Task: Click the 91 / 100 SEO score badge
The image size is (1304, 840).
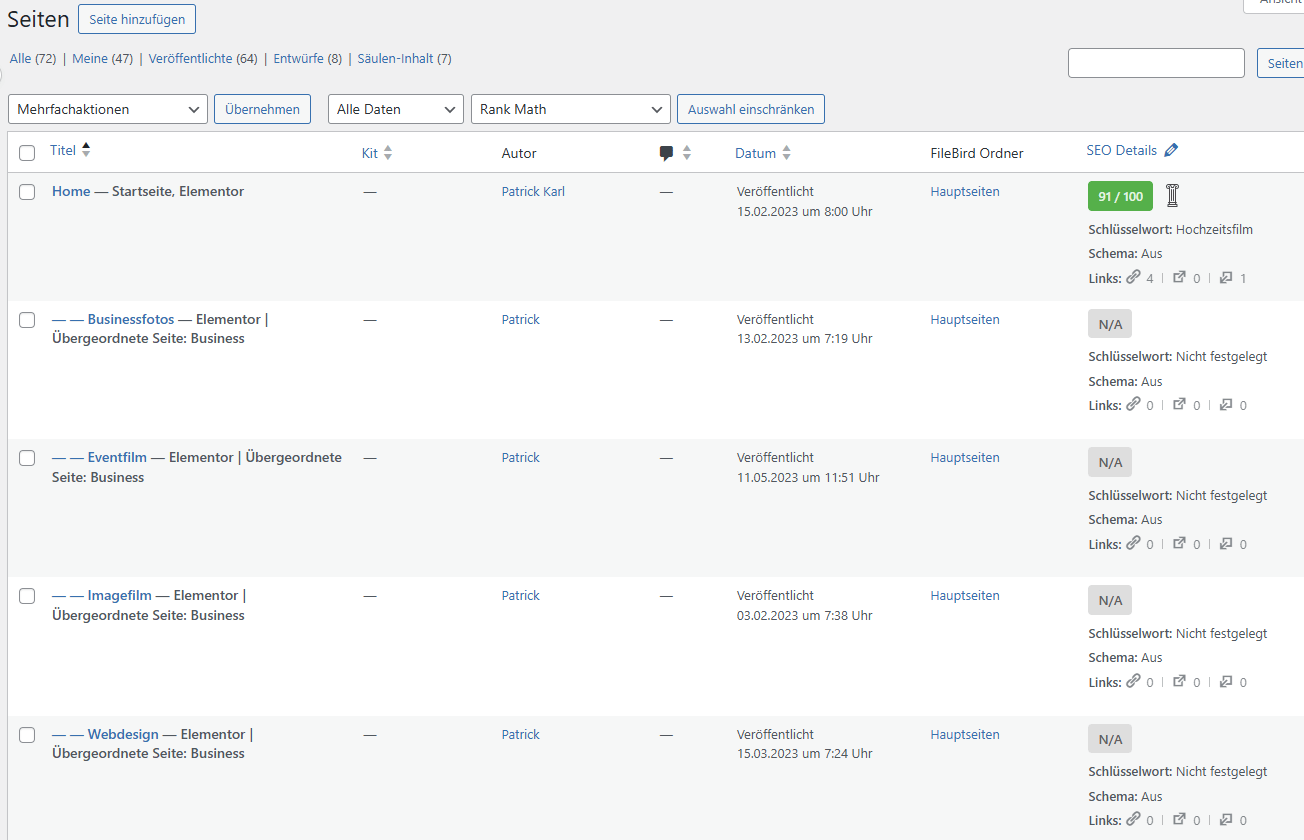Action: 1120,196
